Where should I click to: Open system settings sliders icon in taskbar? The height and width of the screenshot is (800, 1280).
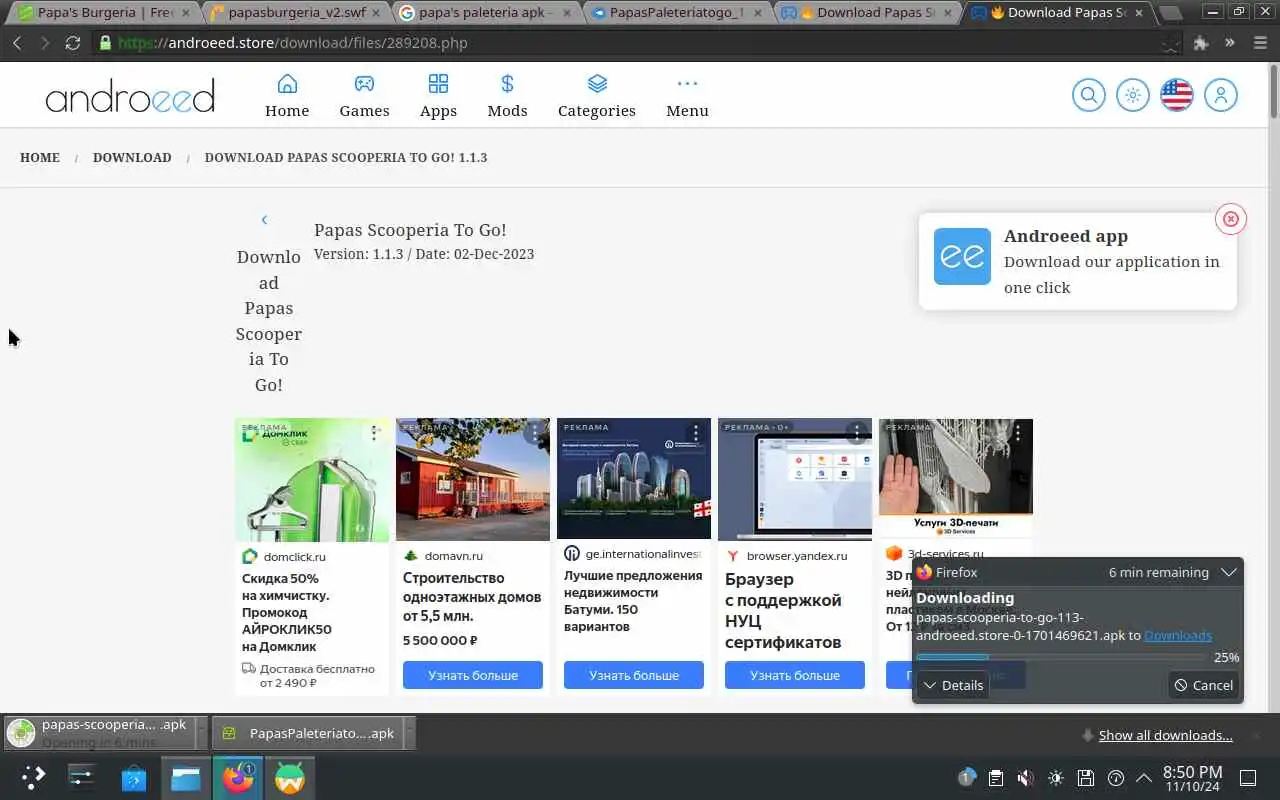pyautogui.click(x=81, y=777)
